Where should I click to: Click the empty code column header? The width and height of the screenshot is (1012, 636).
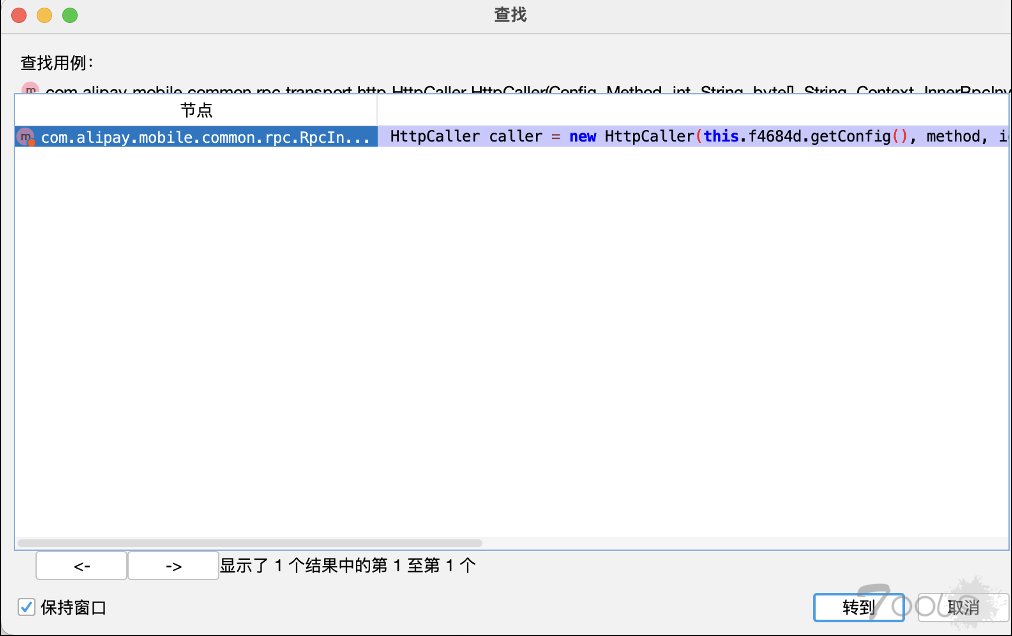click(x=690, y=110)
